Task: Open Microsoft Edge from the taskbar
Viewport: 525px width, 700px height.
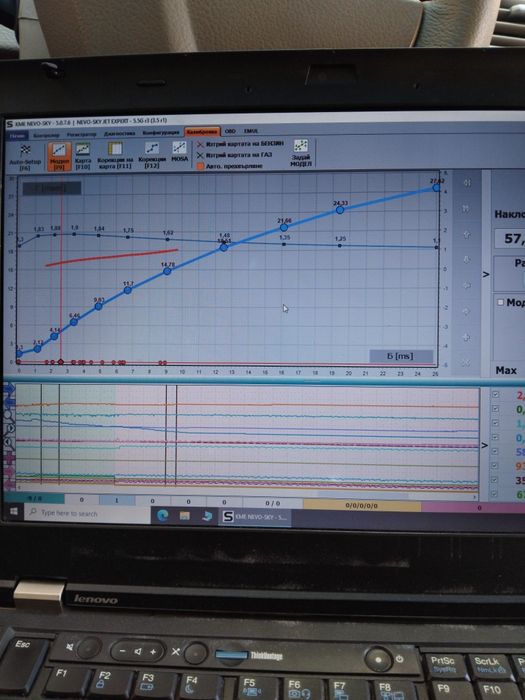Action: [x=163, y=516]
